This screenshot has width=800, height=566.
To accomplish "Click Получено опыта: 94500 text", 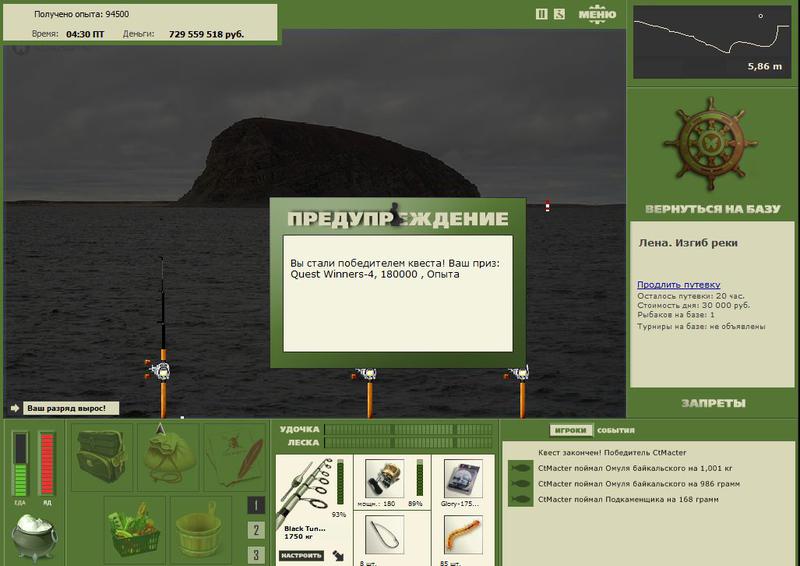I will [82, 14].
